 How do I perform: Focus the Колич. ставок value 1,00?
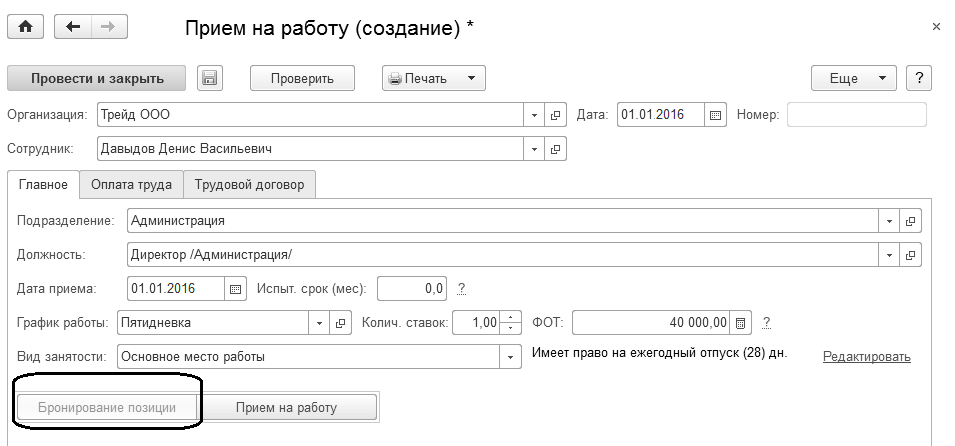(477, 324)
